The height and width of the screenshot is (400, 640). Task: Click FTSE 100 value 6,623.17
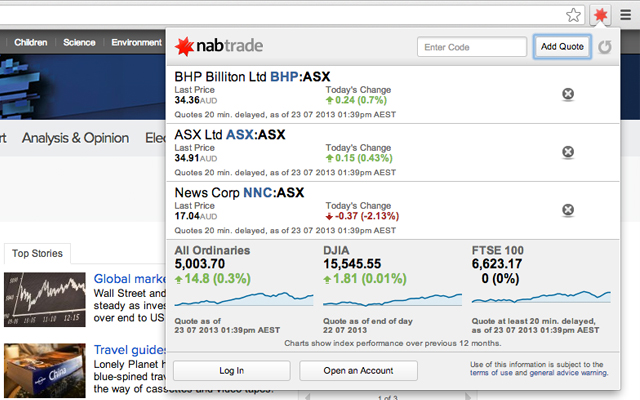click(x=497, y=264)
